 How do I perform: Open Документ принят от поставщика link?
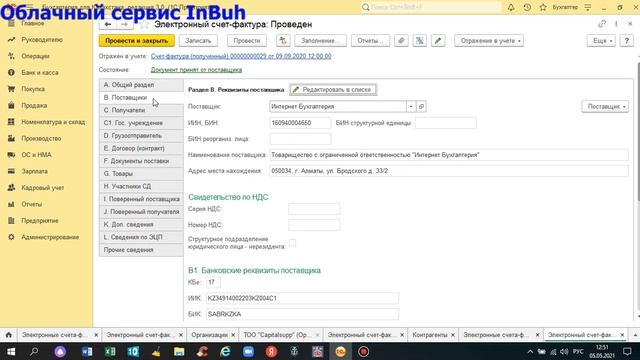coord(196,70)
